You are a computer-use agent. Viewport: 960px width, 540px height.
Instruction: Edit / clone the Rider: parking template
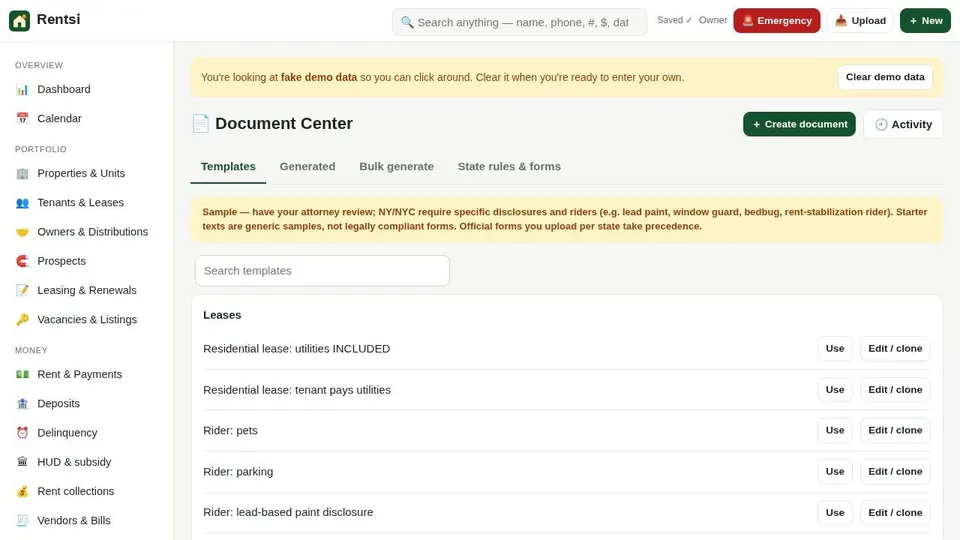895,471
